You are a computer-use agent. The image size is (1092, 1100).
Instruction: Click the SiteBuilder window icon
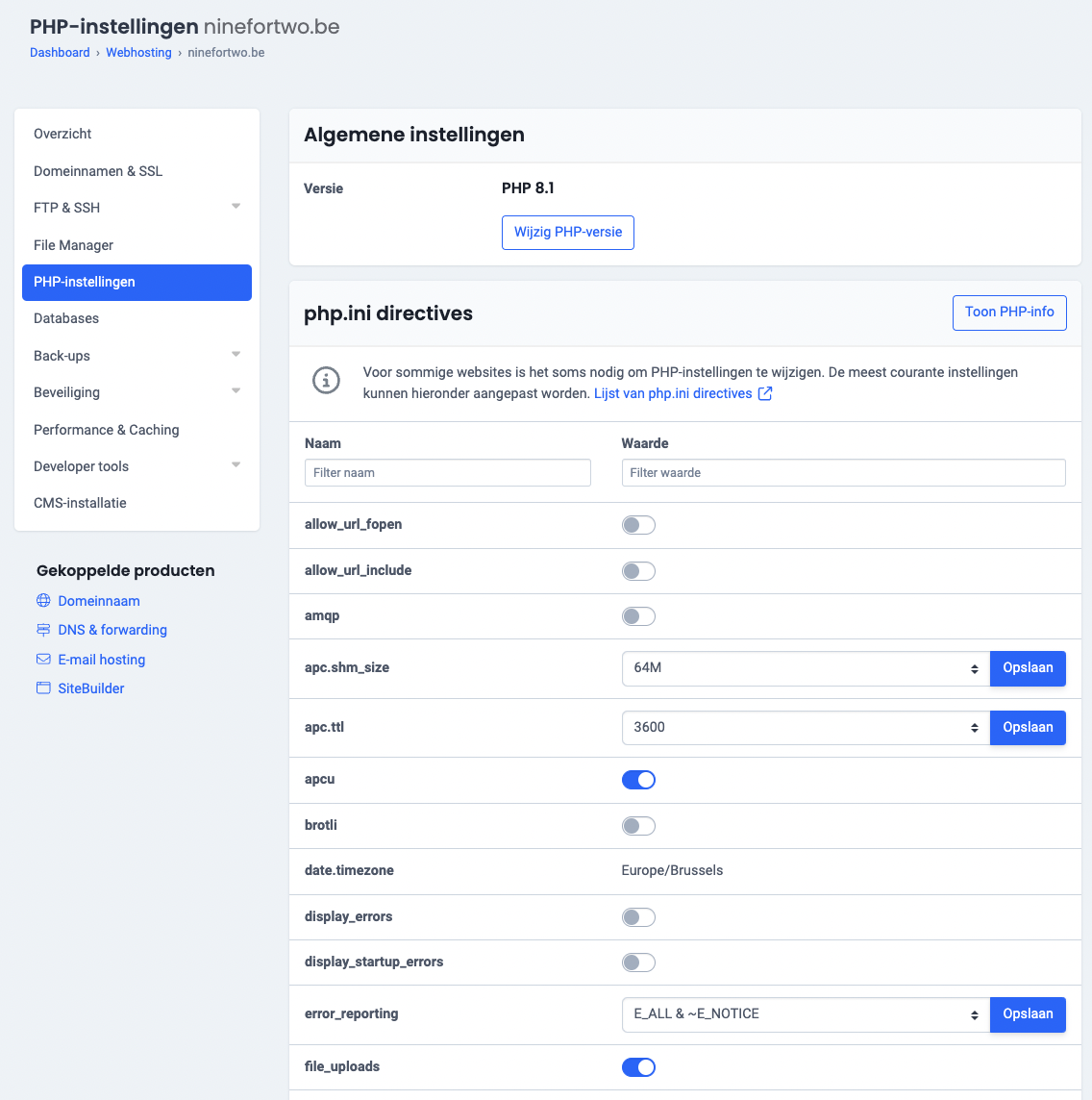click(43, 688)
